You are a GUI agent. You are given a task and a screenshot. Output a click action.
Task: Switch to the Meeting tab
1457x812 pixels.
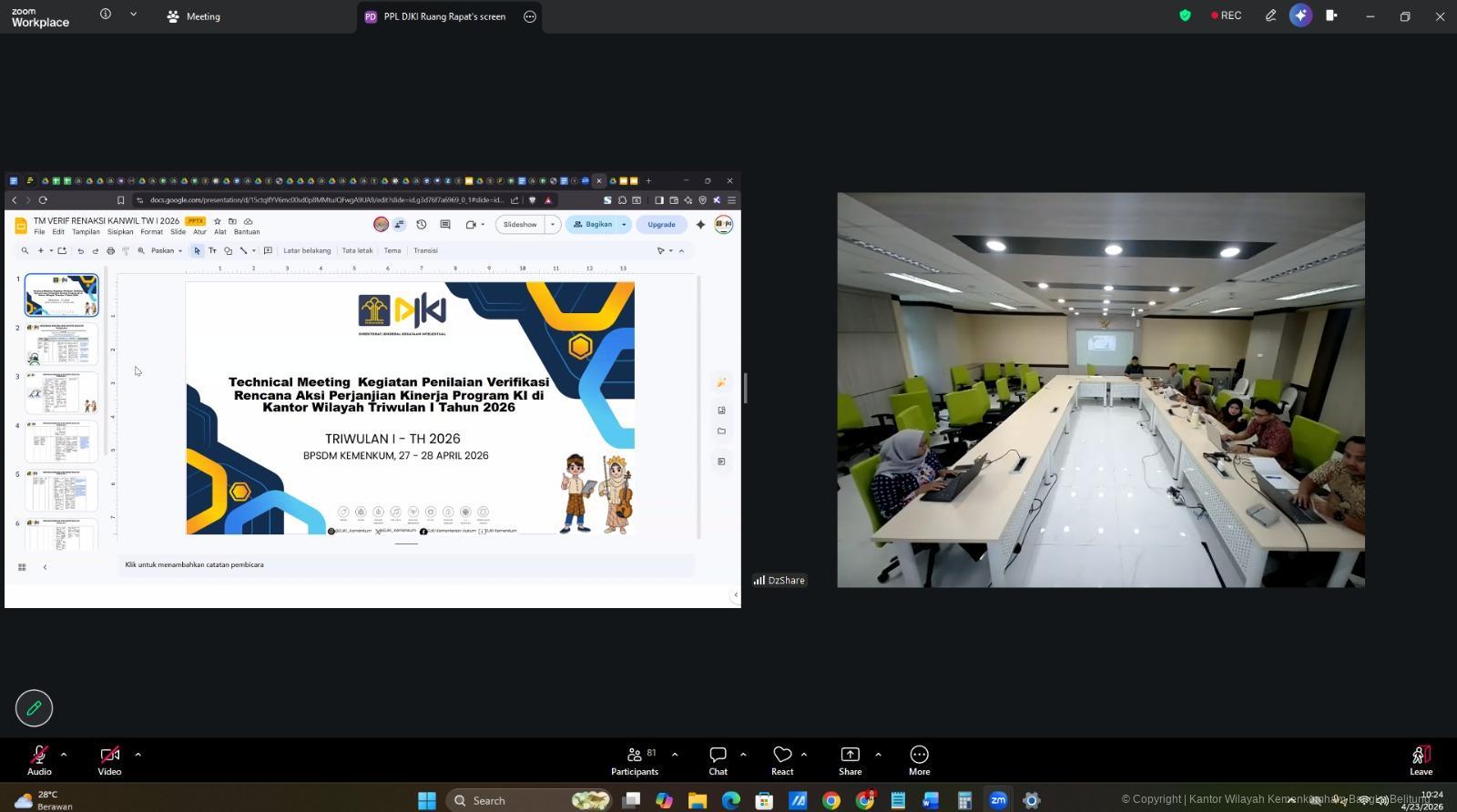[193, 16]
